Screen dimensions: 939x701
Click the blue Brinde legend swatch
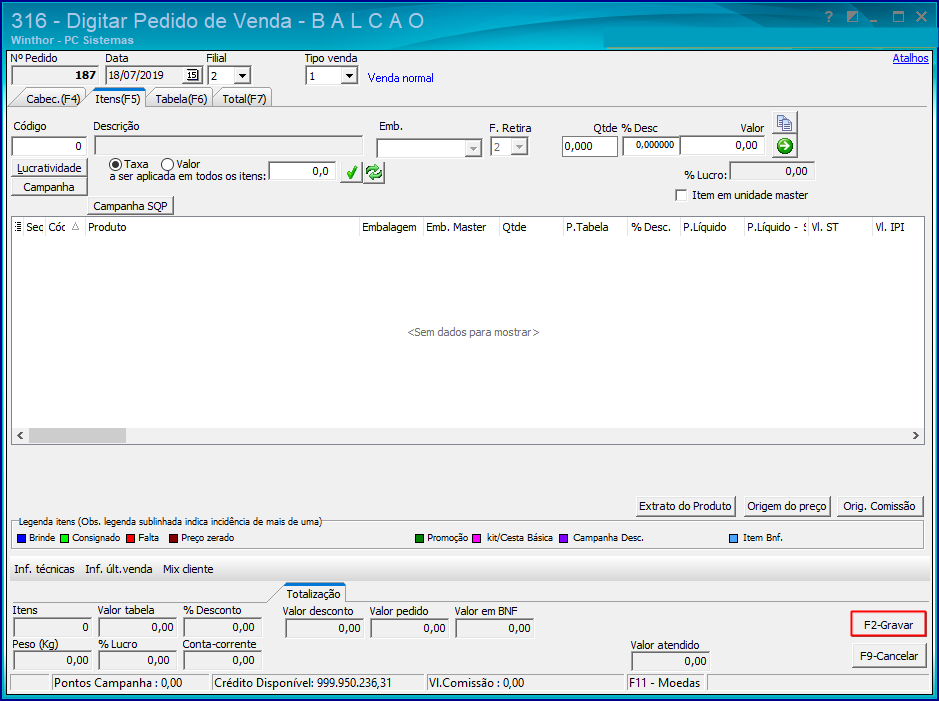click(22, 538)
